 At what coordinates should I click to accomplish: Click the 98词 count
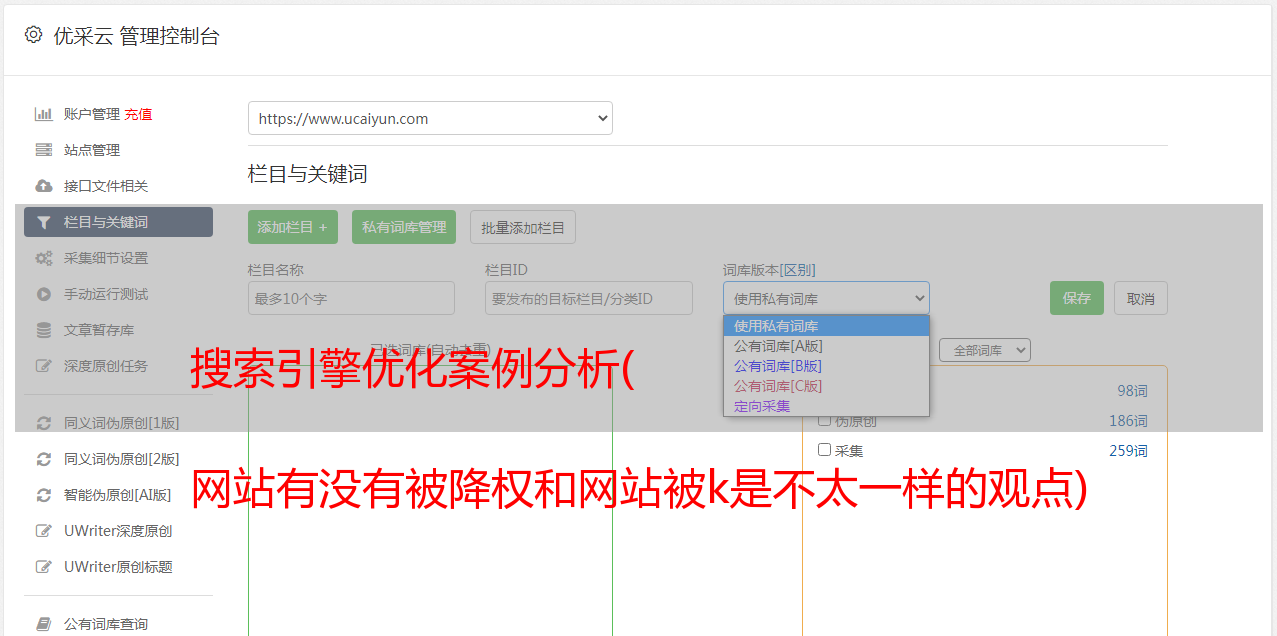[1132, 391]
